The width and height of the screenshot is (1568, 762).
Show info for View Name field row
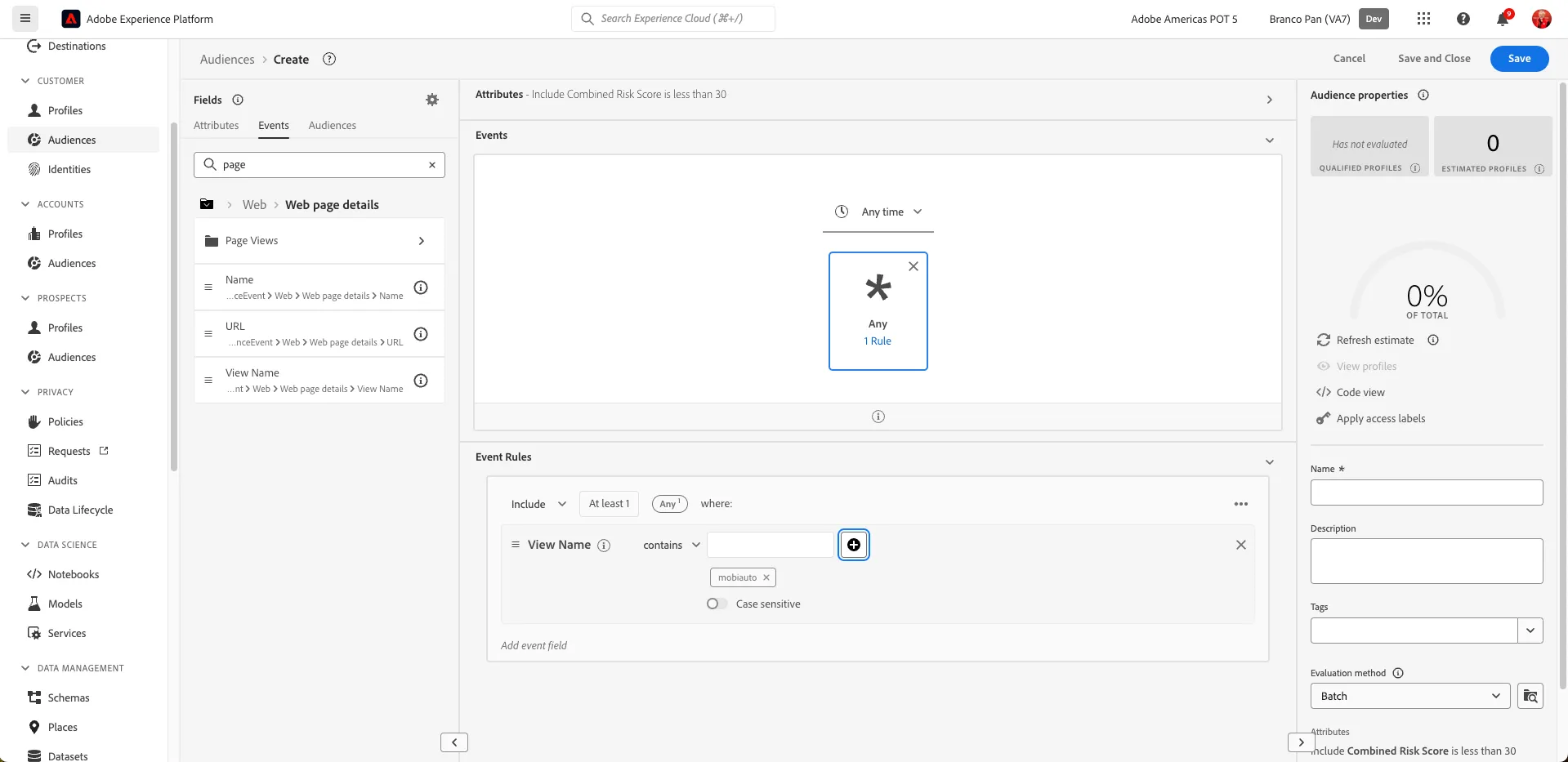(421, 381)
